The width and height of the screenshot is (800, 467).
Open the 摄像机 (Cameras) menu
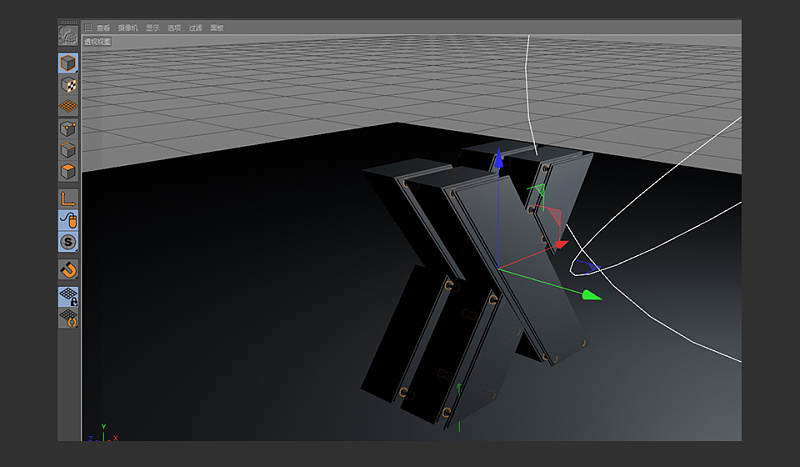[x=129, y=28]
